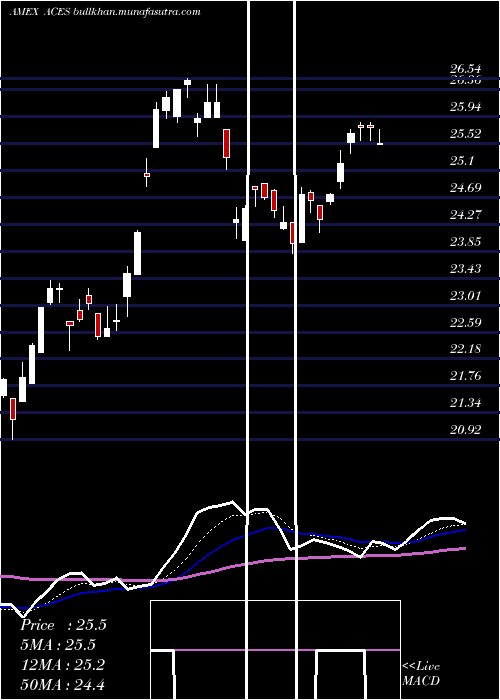Select the 23.85 price axis label

click(x=466, y=242)
